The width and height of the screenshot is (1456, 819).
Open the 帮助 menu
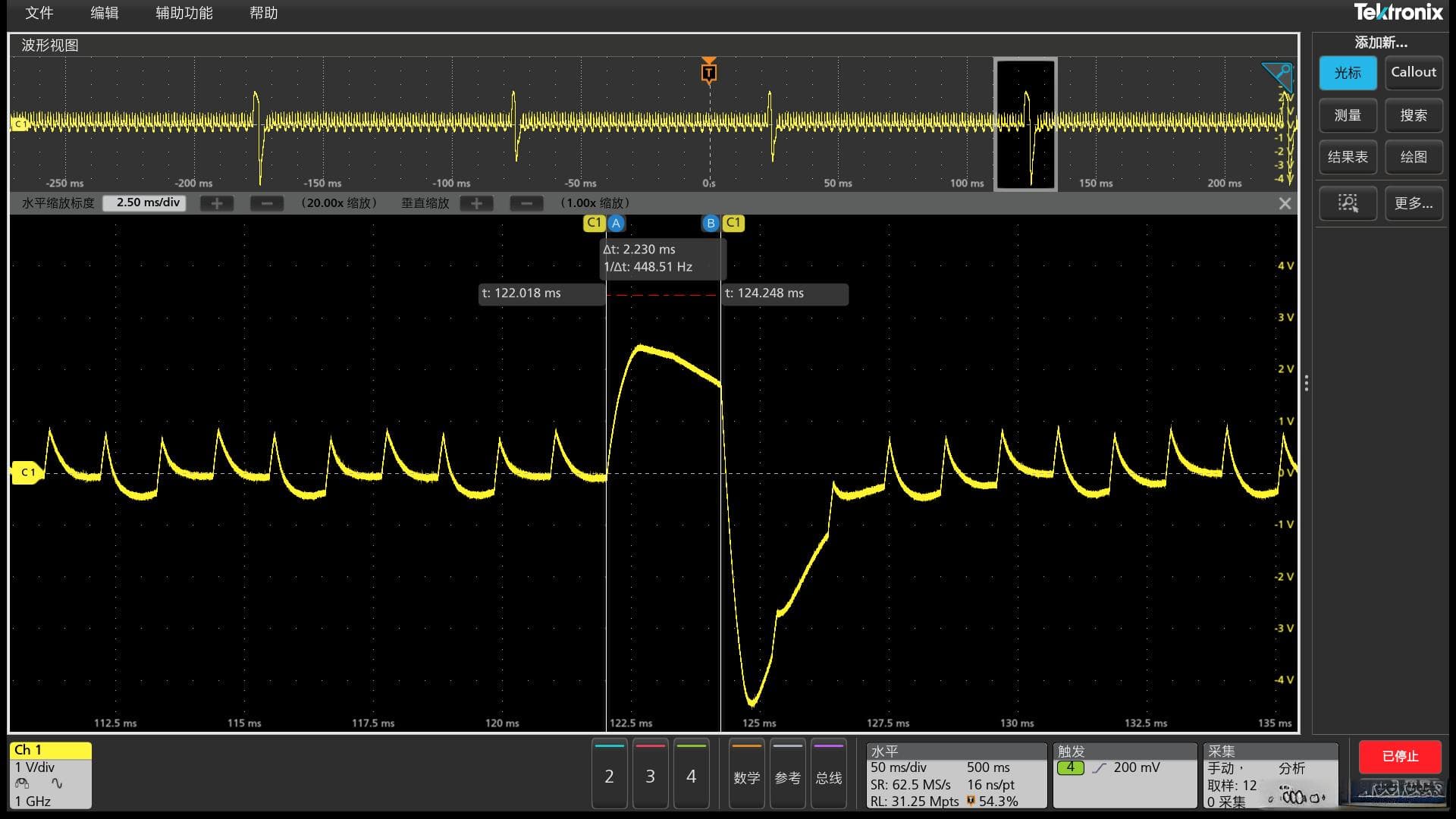[264, 13]
